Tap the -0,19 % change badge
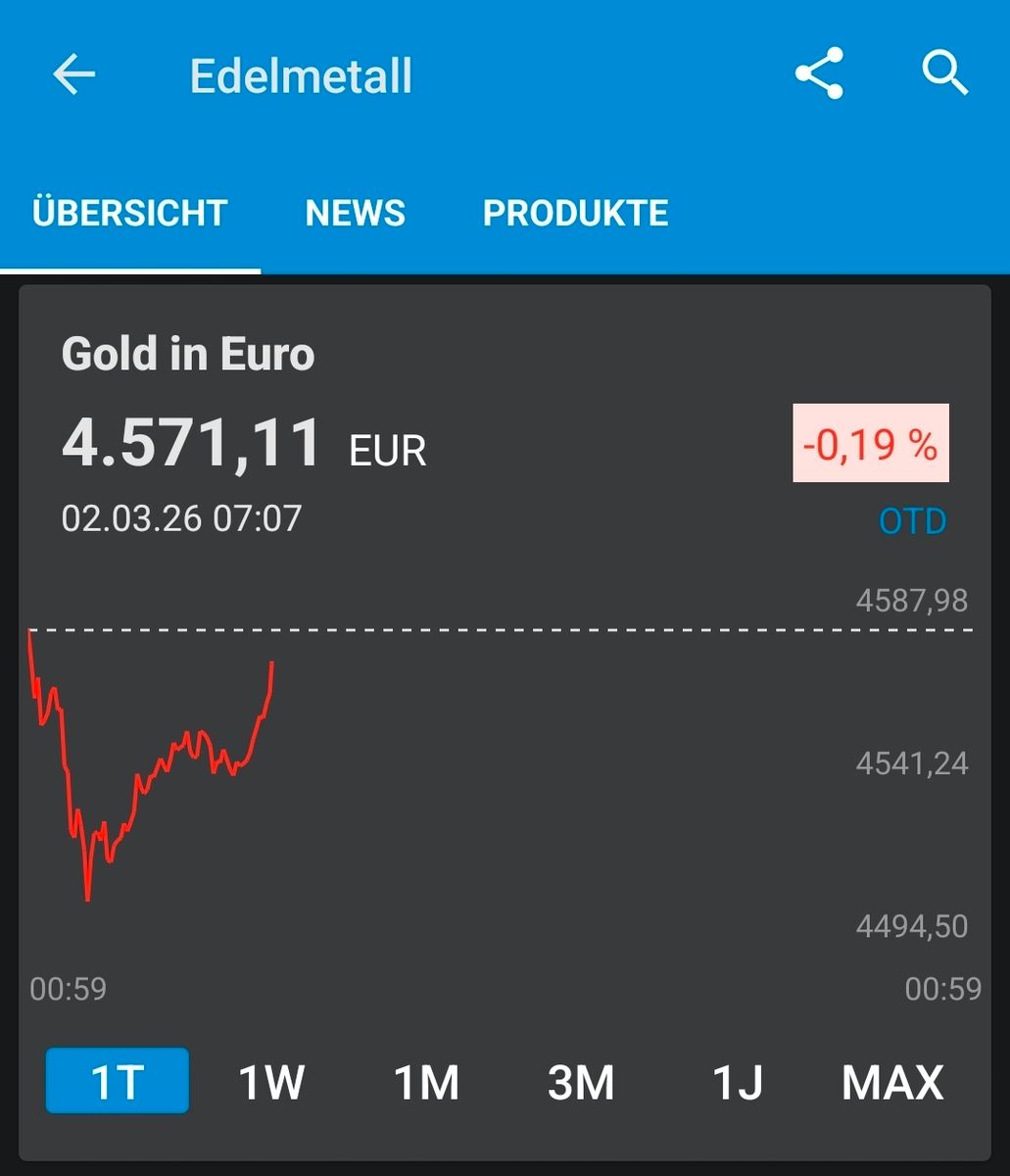The image size is (1010, 1176). (870, 443)
